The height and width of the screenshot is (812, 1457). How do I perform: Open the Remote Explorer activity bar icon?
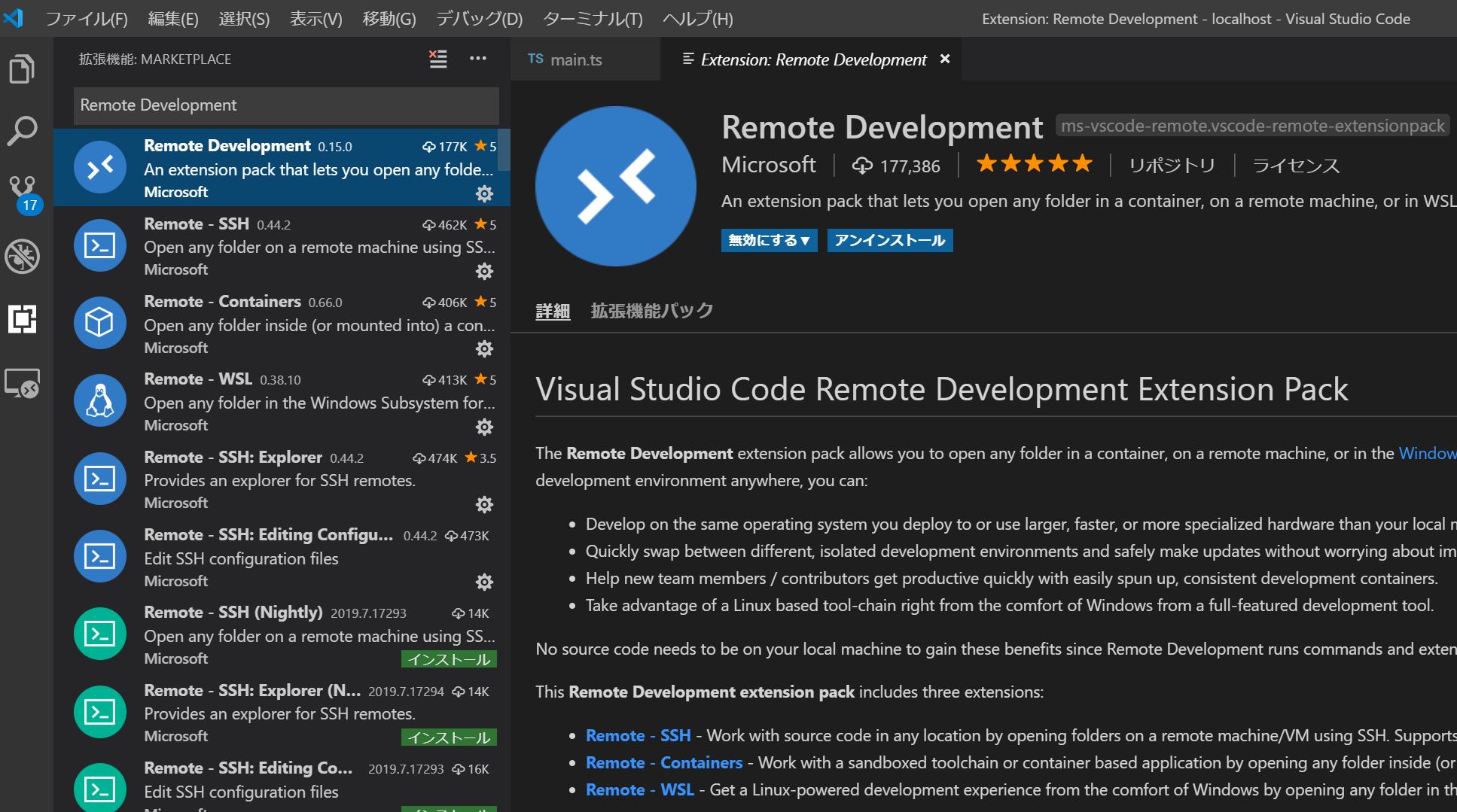(x=23, y=383)
